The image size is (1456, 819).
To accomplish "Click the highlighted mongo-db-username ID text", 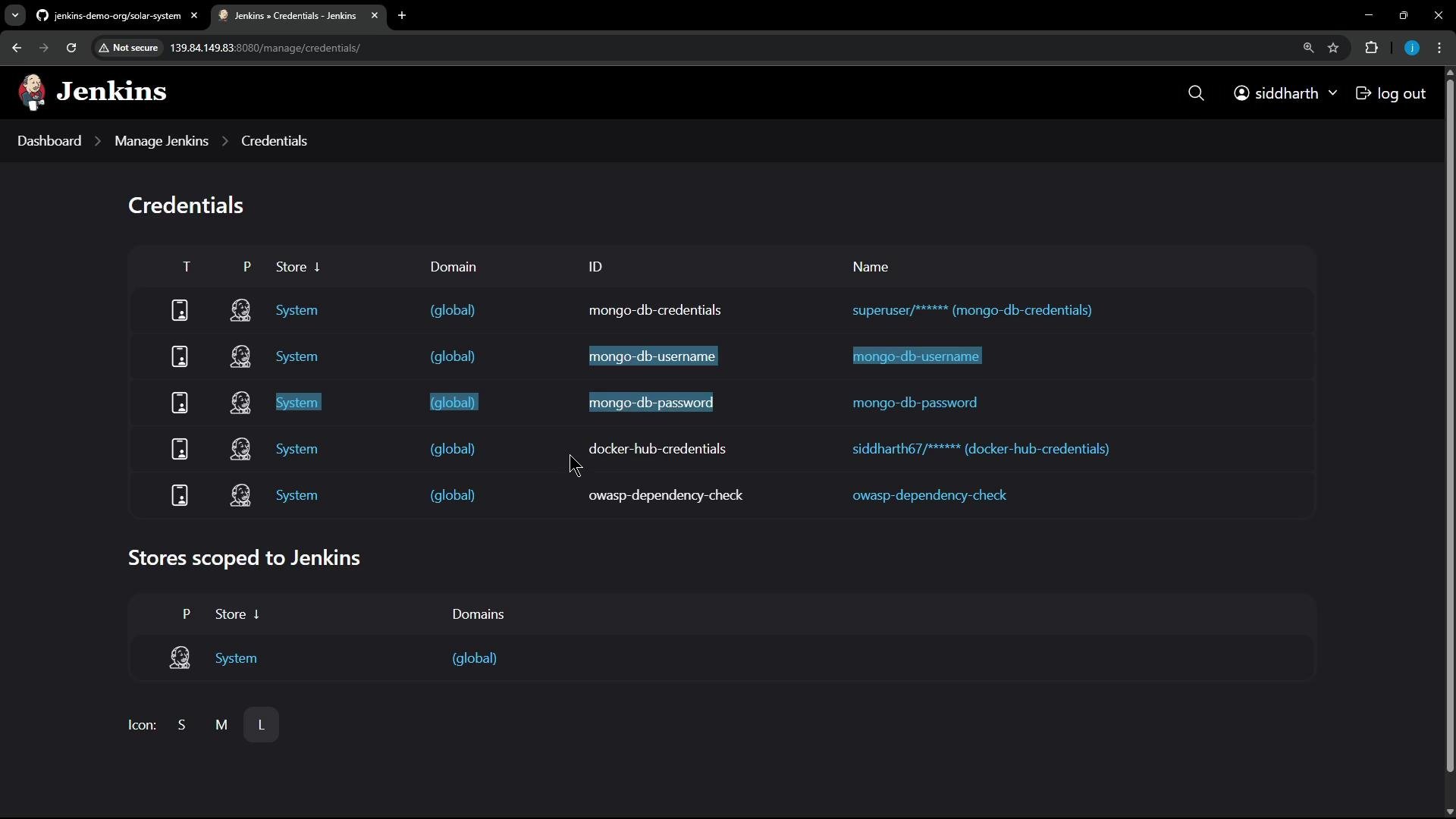I will [x=653, y=356].
